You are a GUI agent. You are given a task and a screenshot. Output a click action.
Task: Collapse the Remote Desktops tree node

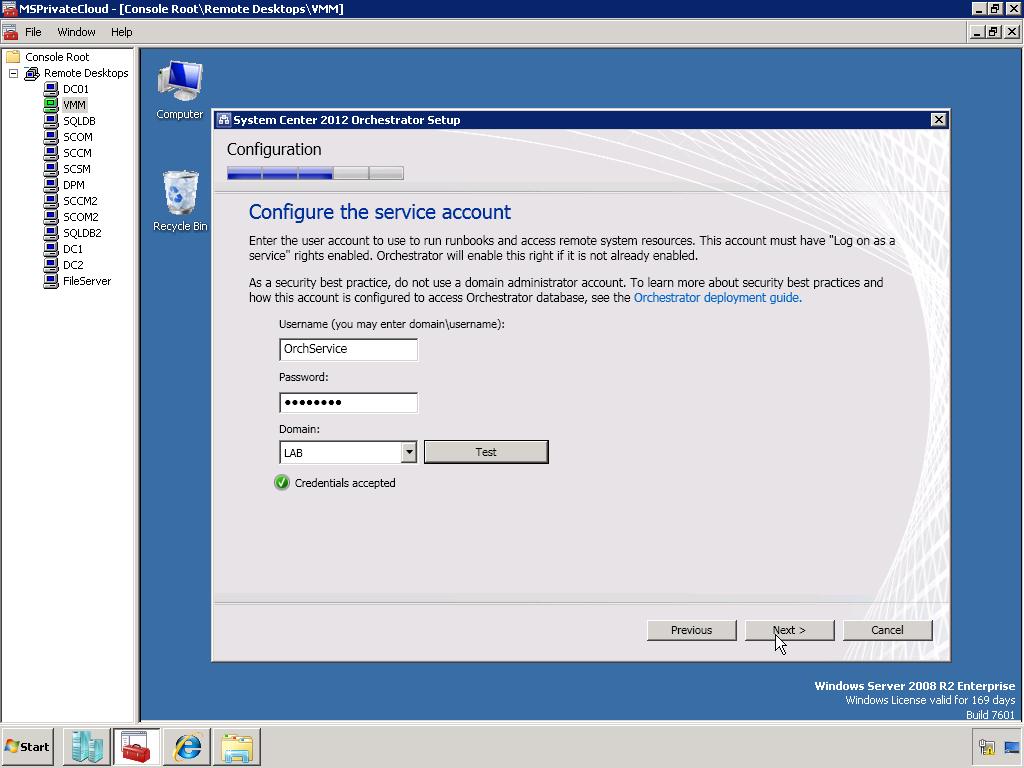(x=13, y=73)
